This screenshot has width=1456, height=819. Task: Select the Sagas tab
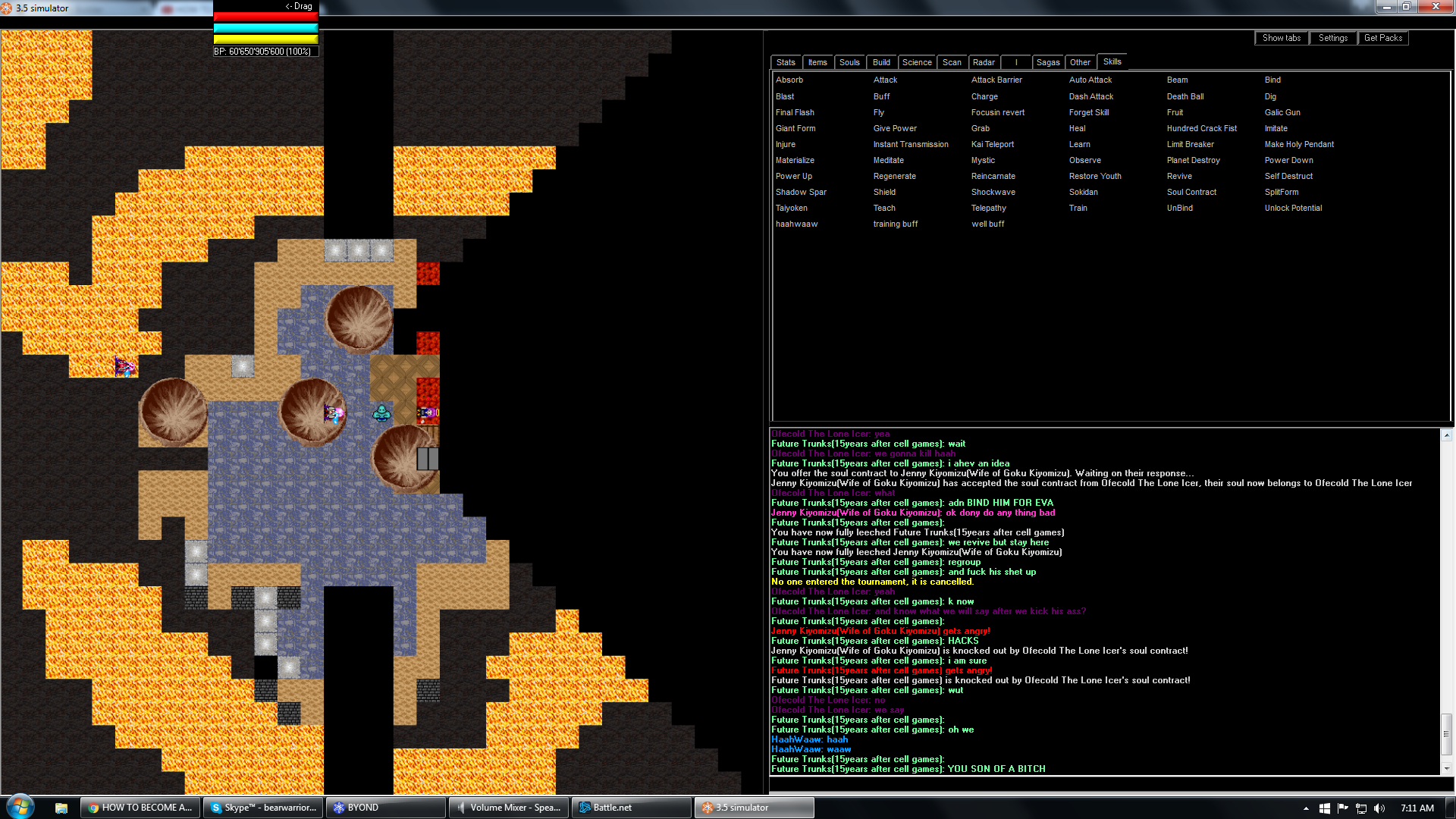[1048, 62]
